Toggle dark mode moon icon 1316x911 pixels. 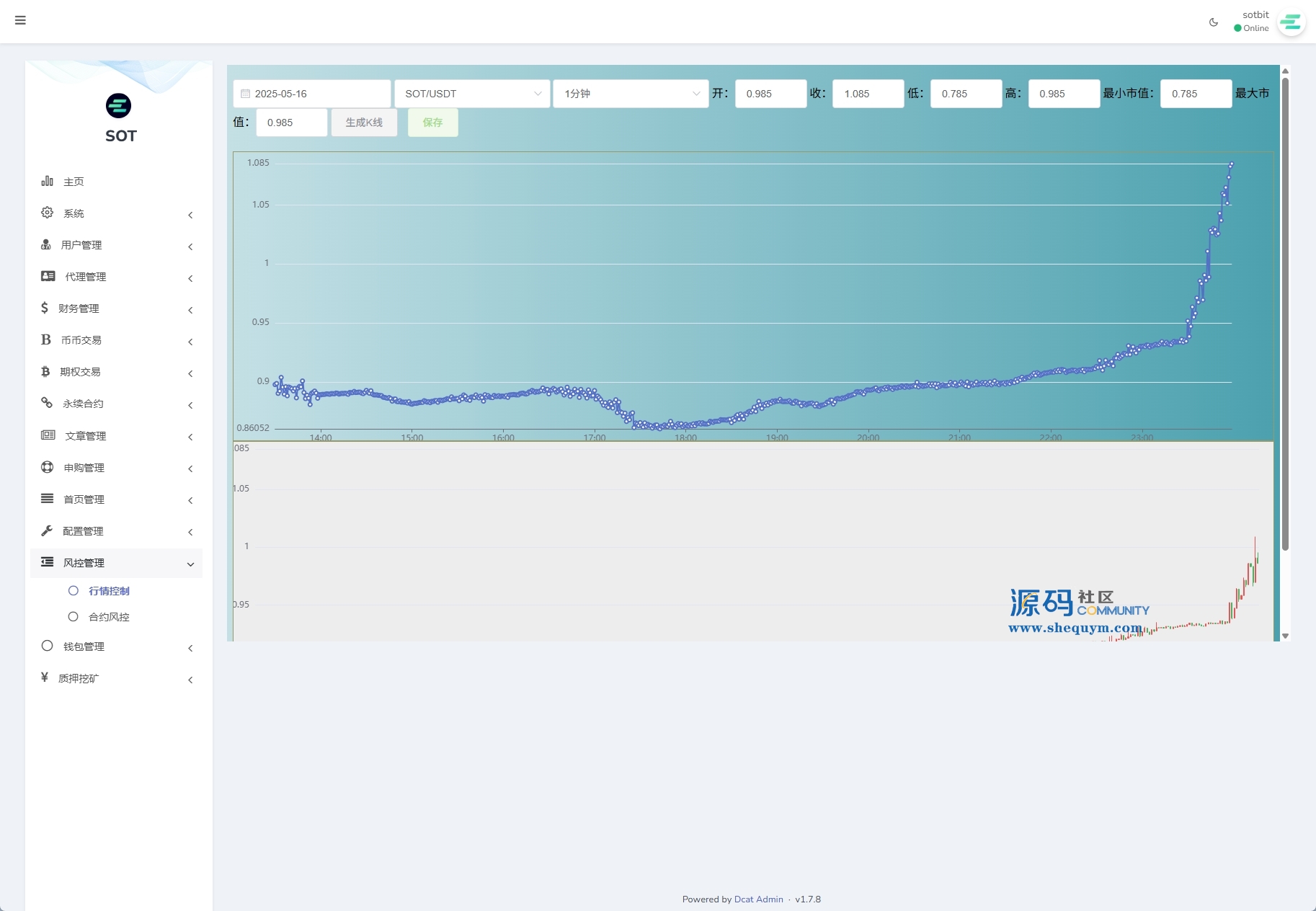click(x=1214, y=22)
